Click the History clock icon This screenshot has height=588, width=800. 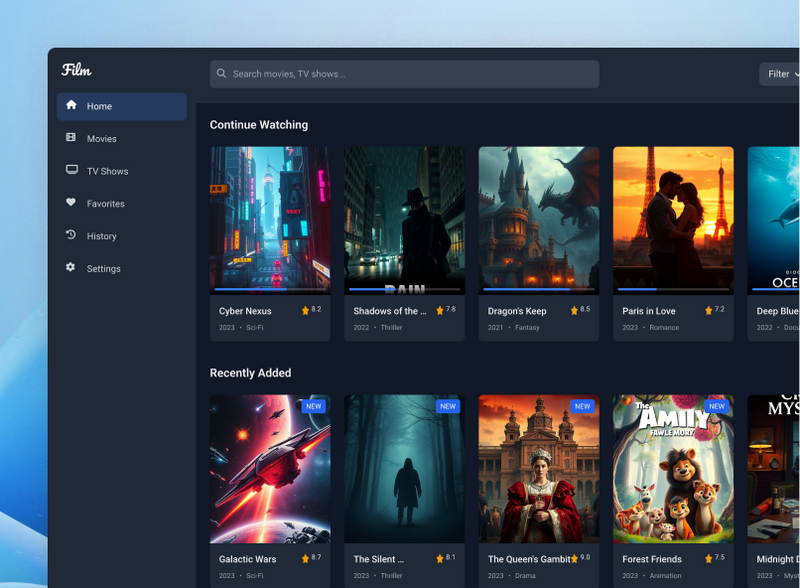pos(71,235)
